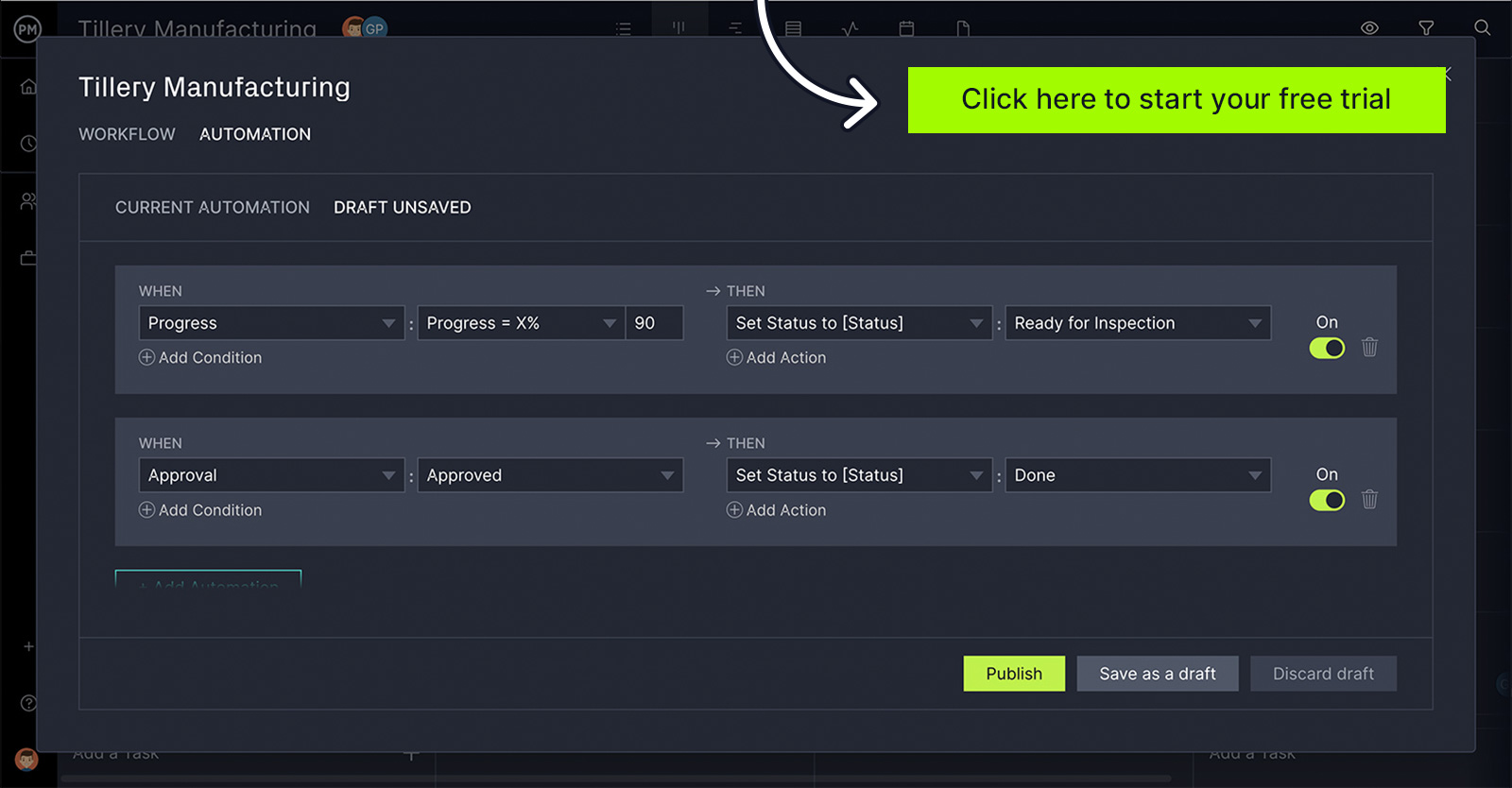Open the files document icon in top bar
The image size is (1512, 788).
click(963, 28)
